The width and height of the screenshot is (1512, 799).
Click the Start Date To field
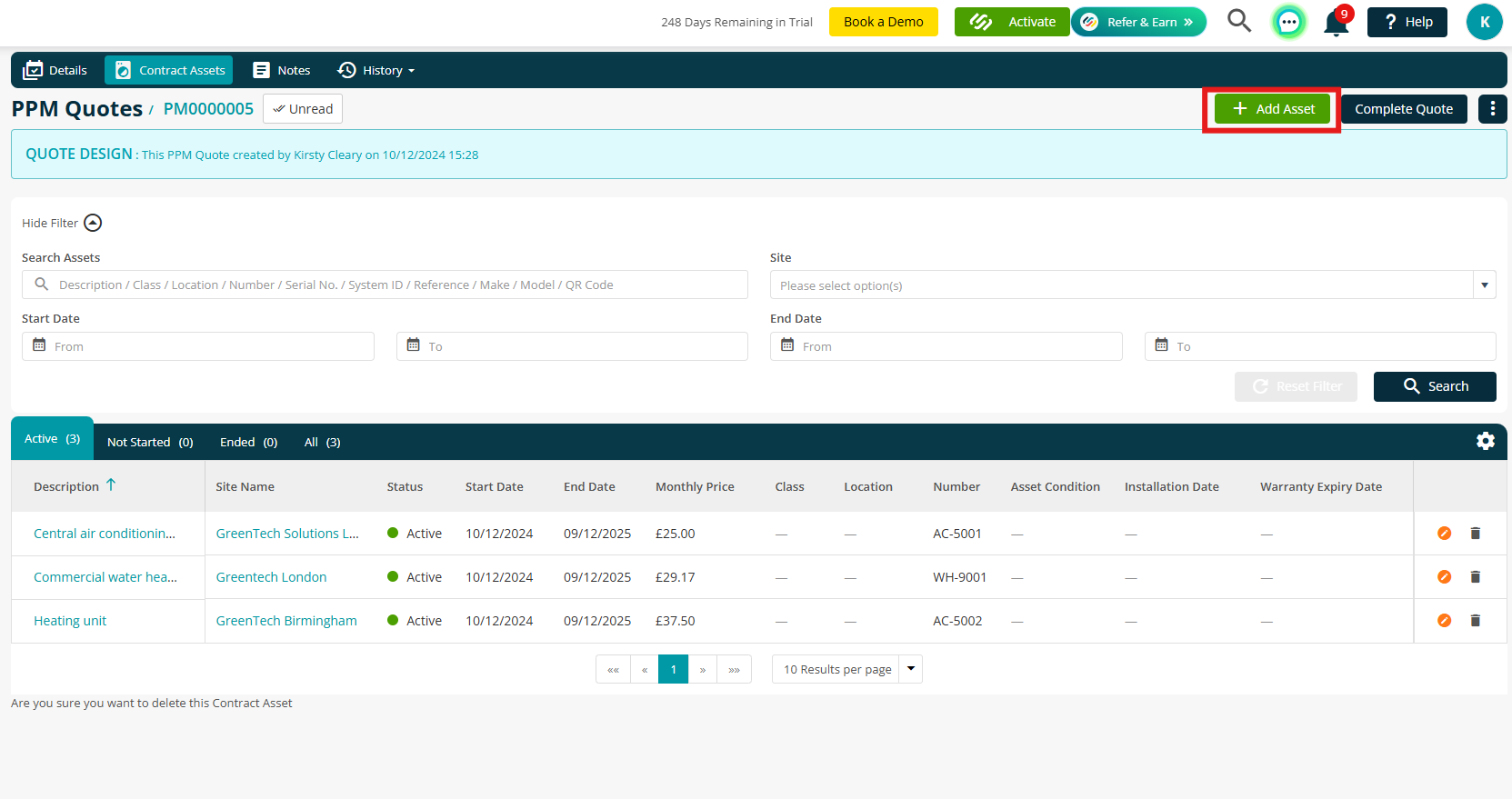(x=572, y=346)
